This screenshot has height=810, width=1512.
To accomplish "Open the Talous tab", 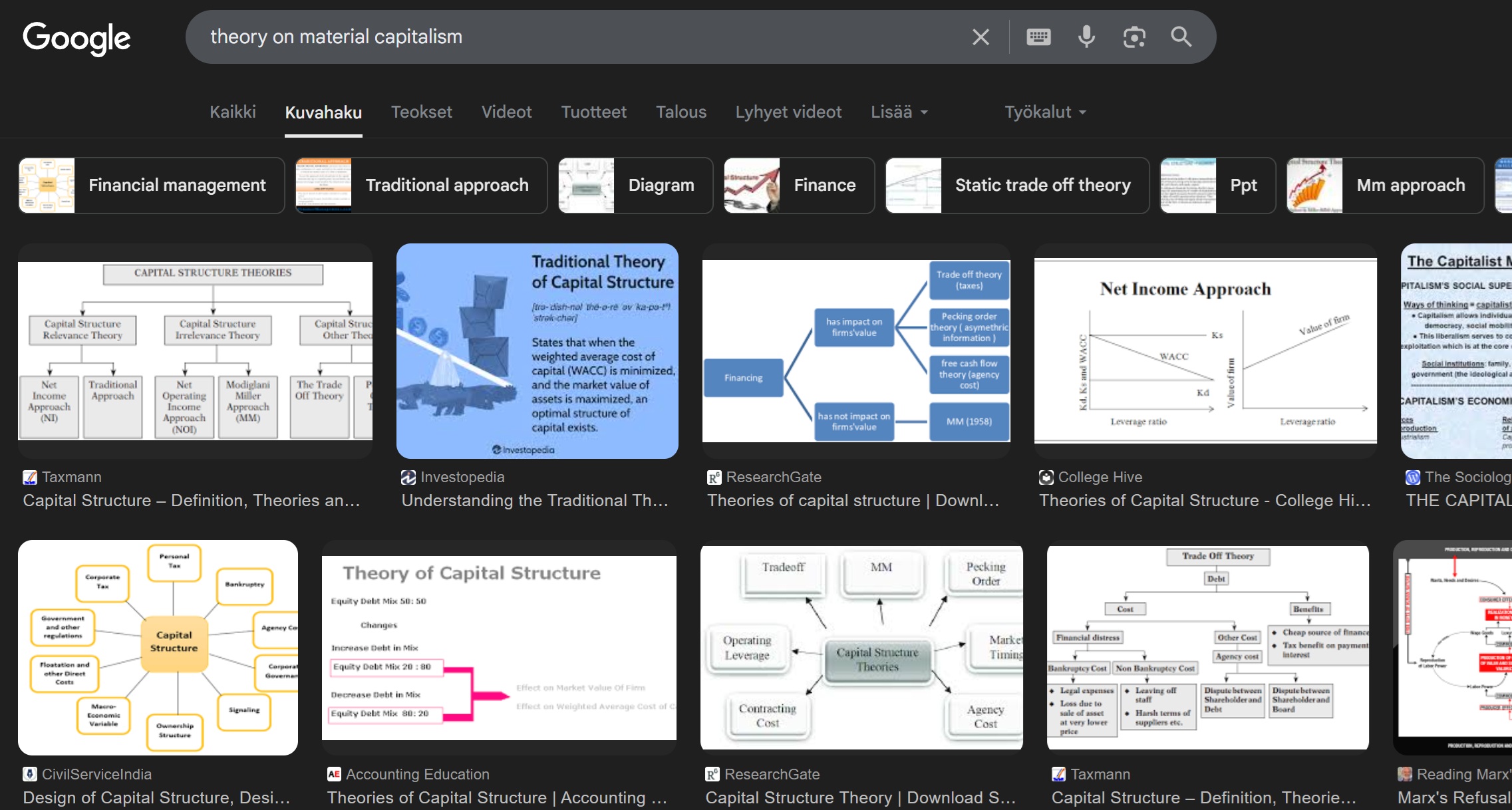I will point(681,112).
